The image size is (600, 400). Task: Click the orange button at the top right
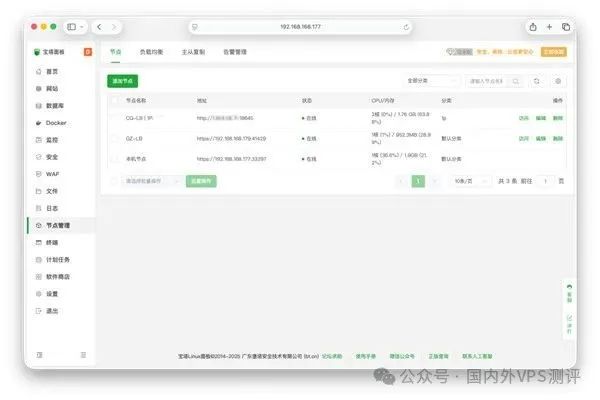(x=554, y=52)
